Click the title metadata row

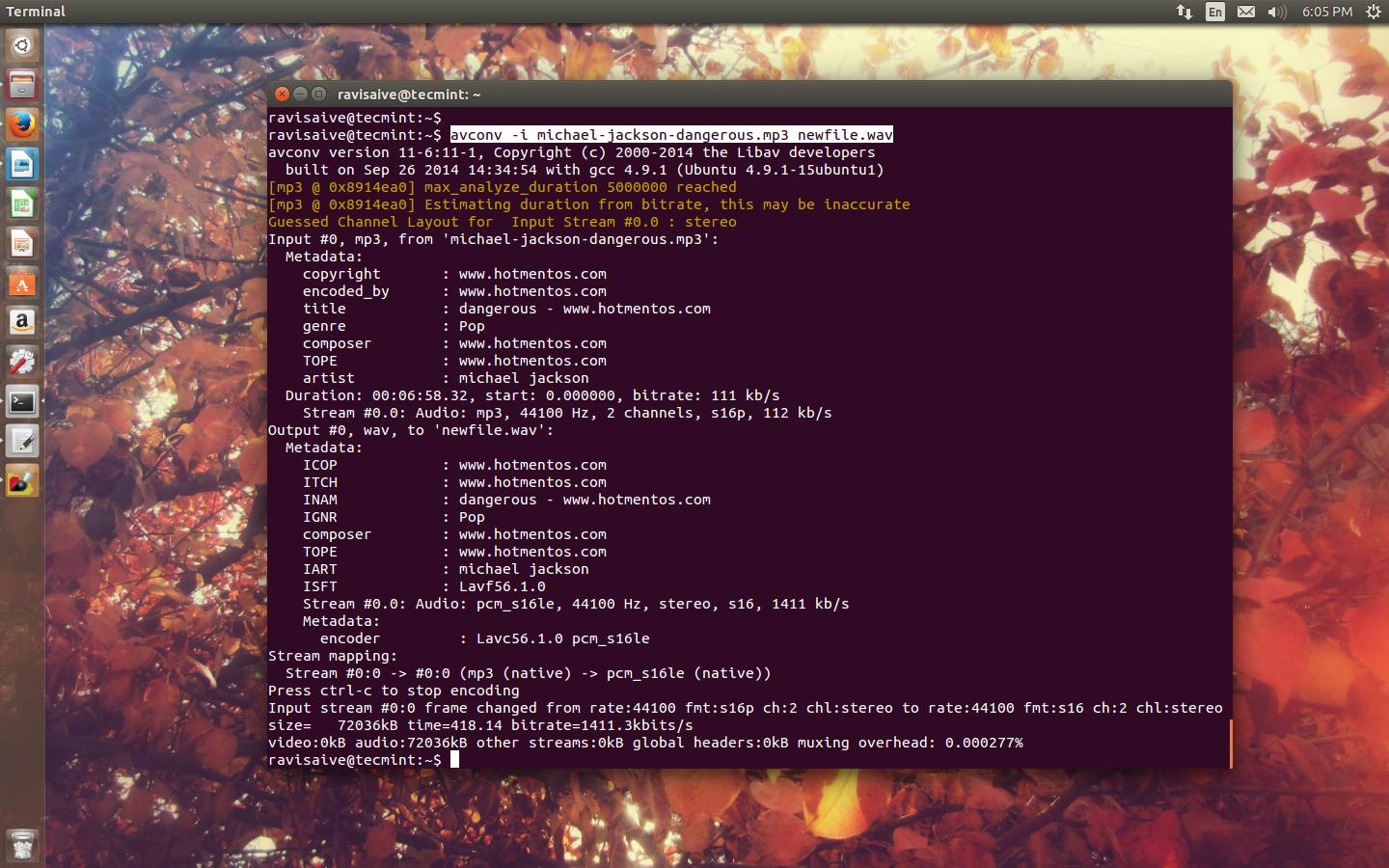click(x=506, y=309)
